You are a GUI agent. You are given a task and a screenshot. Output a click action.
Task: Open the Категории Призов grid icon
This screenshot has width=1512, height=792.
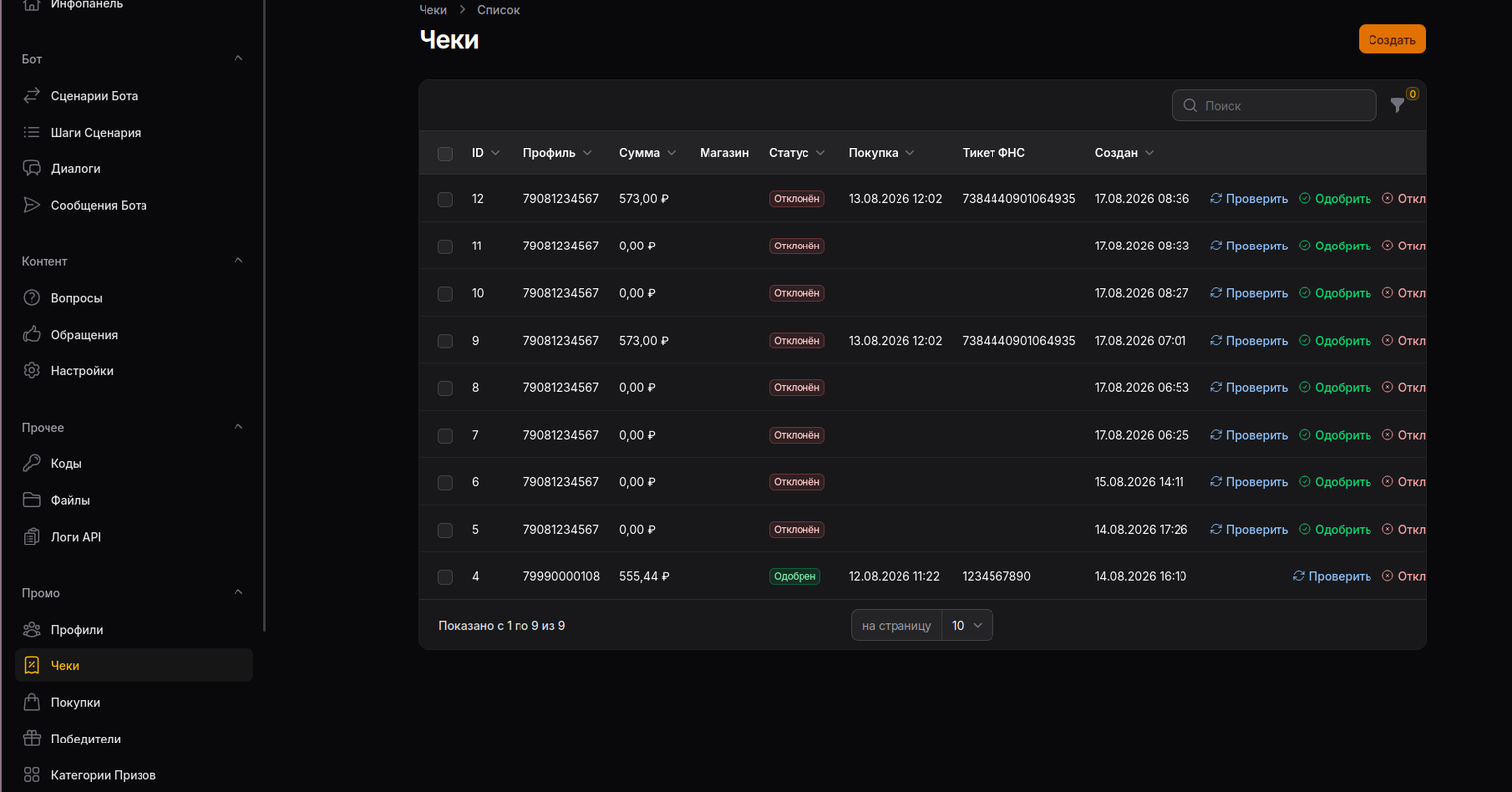coord(32,775)
